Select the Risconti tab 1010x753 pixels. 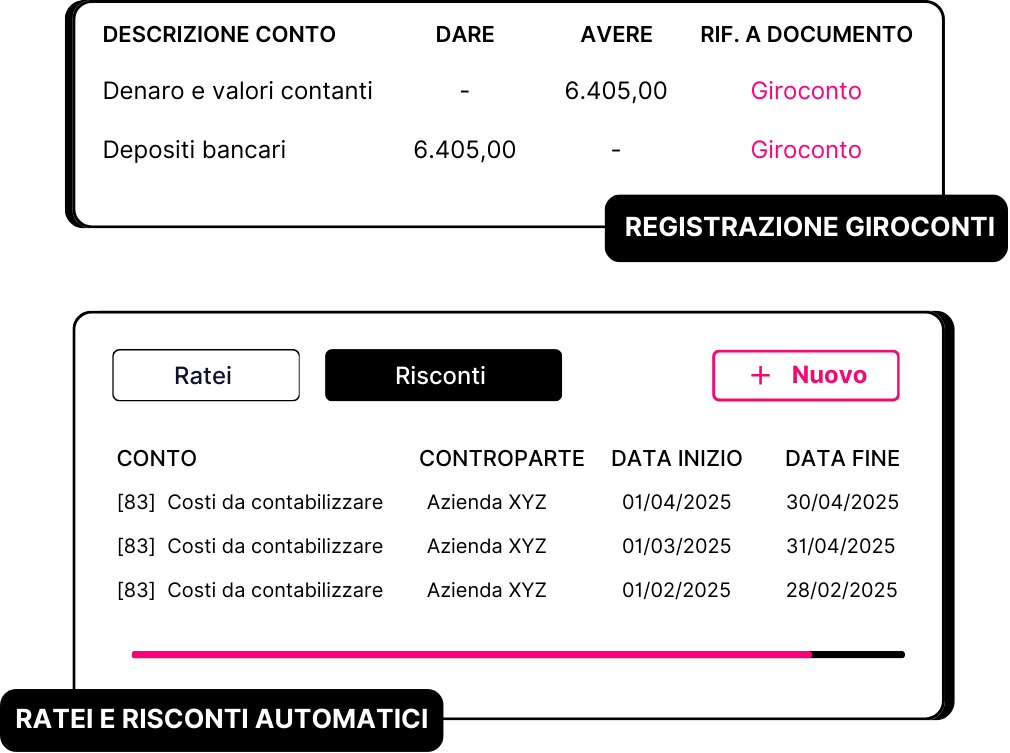[x=443, y=376]
